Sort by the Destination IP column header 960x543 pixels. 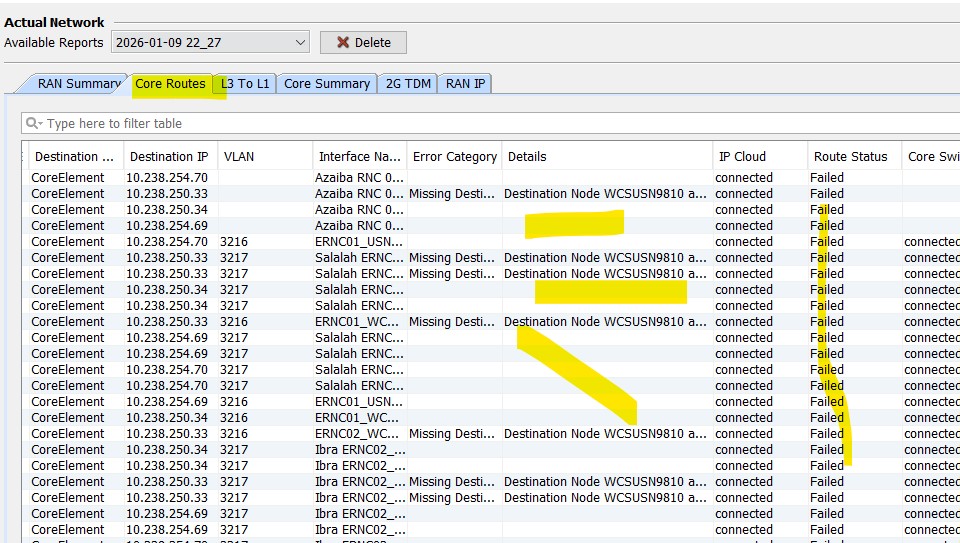click(x=169, y=157)
